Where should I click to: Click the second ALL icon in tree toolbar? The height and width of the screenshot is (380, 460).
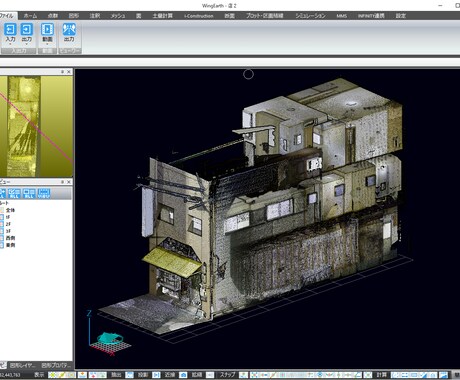(x=14, y=193)
